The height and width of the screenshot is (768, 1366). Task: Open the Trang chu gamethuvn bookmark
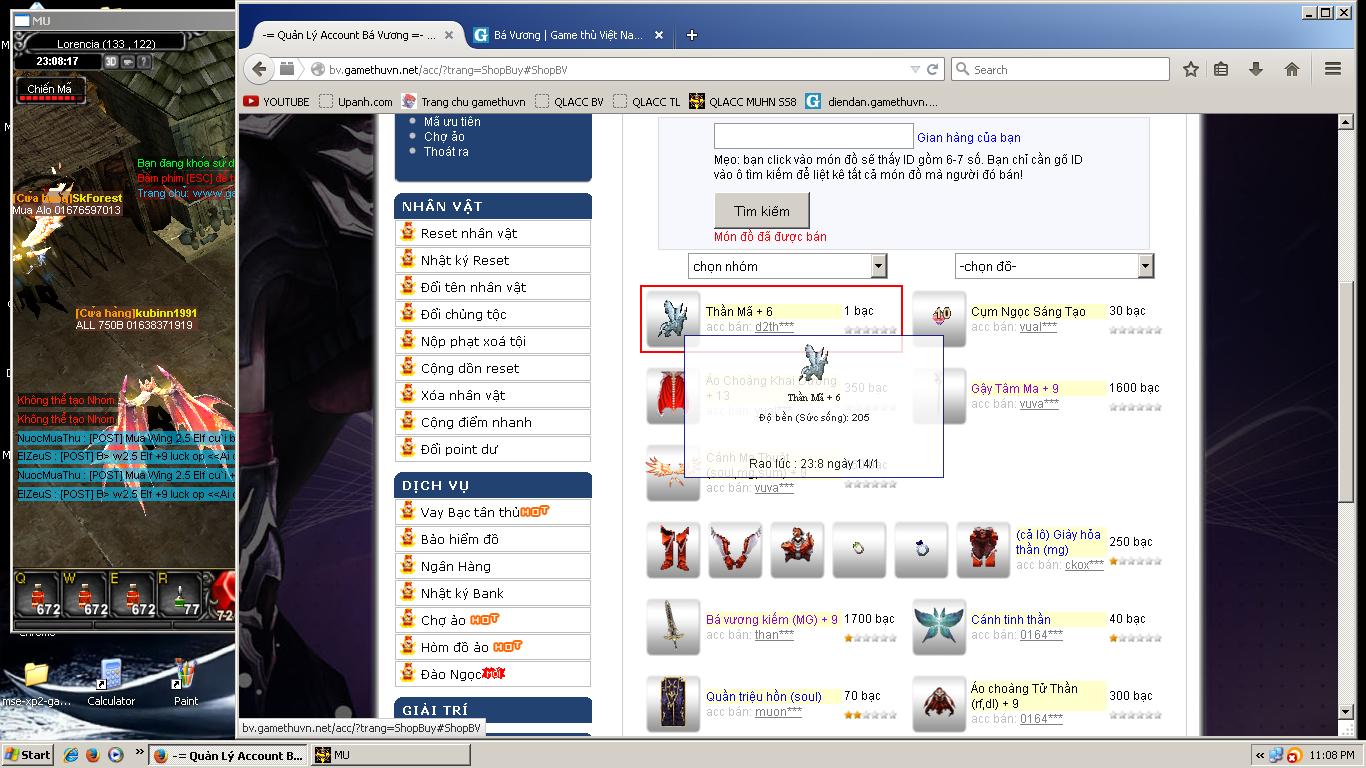pyautogui.click(x=463, y=101)
